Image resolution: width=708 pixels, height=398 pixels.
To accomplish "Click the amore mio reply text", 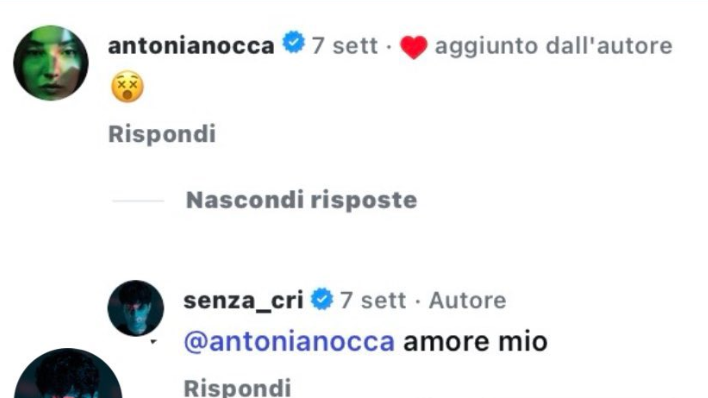I will coord(475,342).
